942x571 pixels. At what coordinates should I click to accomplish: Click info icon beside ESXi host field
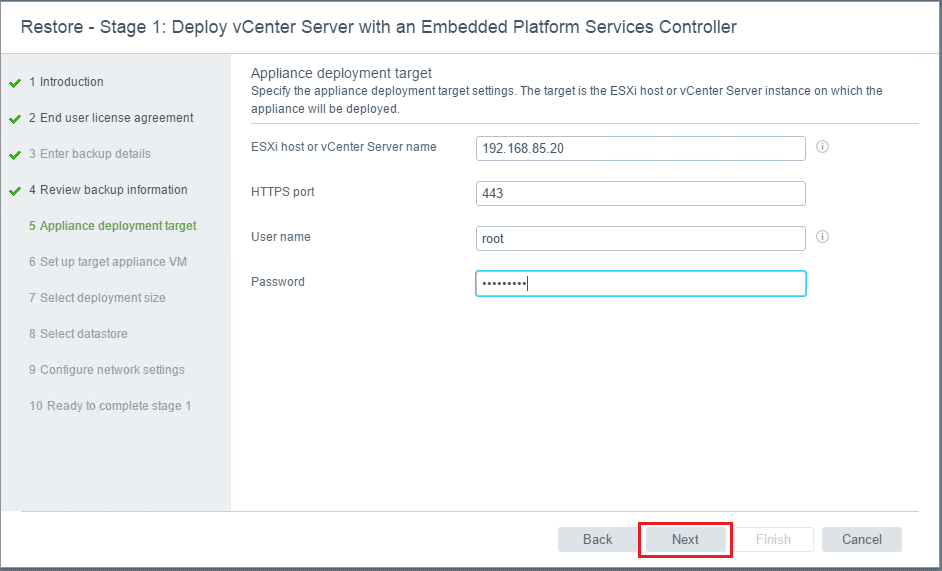pos(822,147)
